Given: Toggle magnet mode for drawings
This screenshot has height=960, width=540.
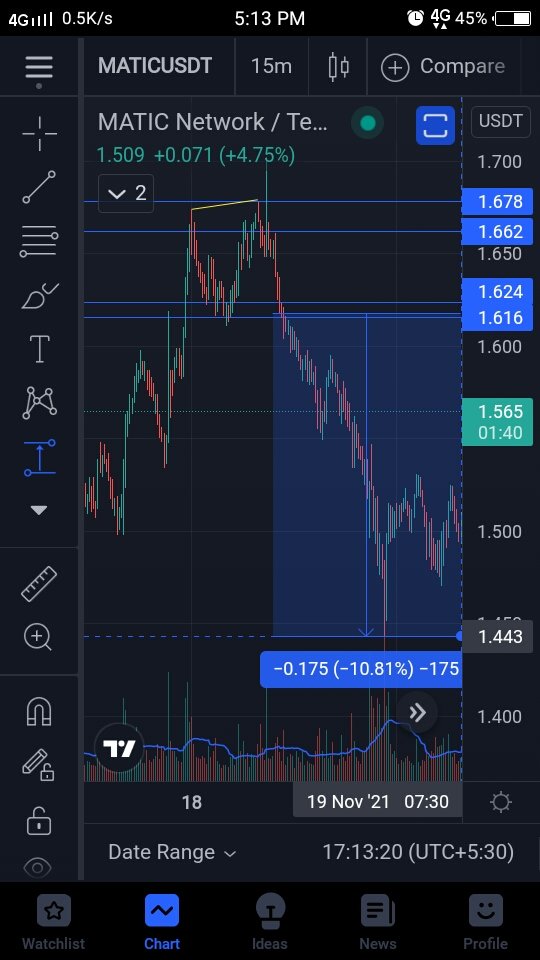Looking at the screenshot, I should tap(39, 711).
